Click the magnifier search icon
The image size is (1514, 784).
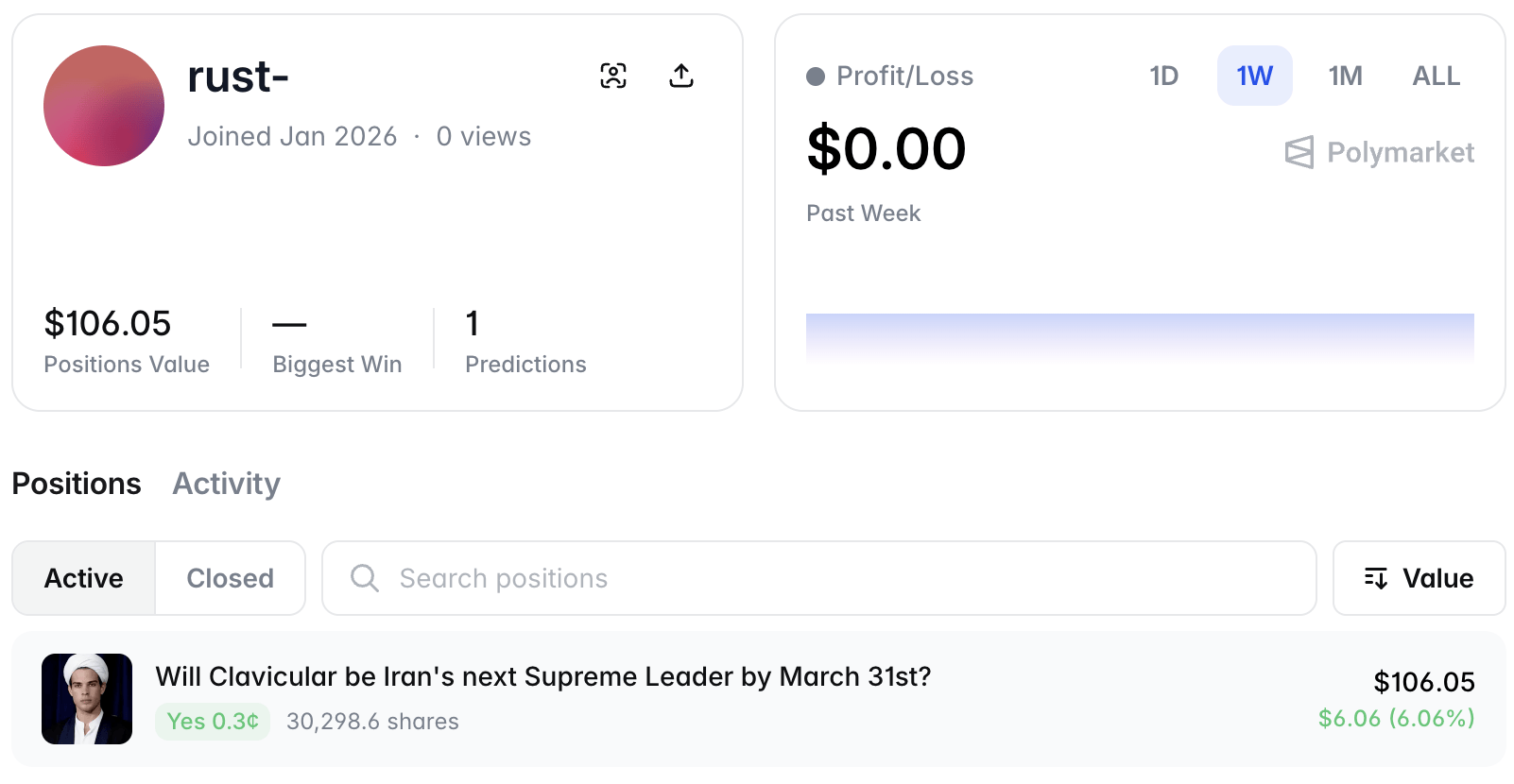pos(365,578)
